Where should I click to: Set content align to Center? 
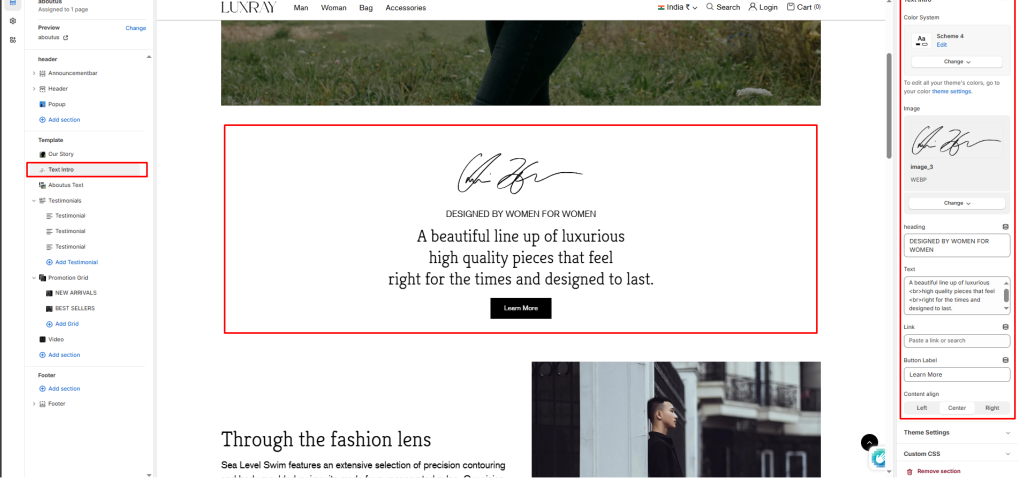[x=957, y=408]
